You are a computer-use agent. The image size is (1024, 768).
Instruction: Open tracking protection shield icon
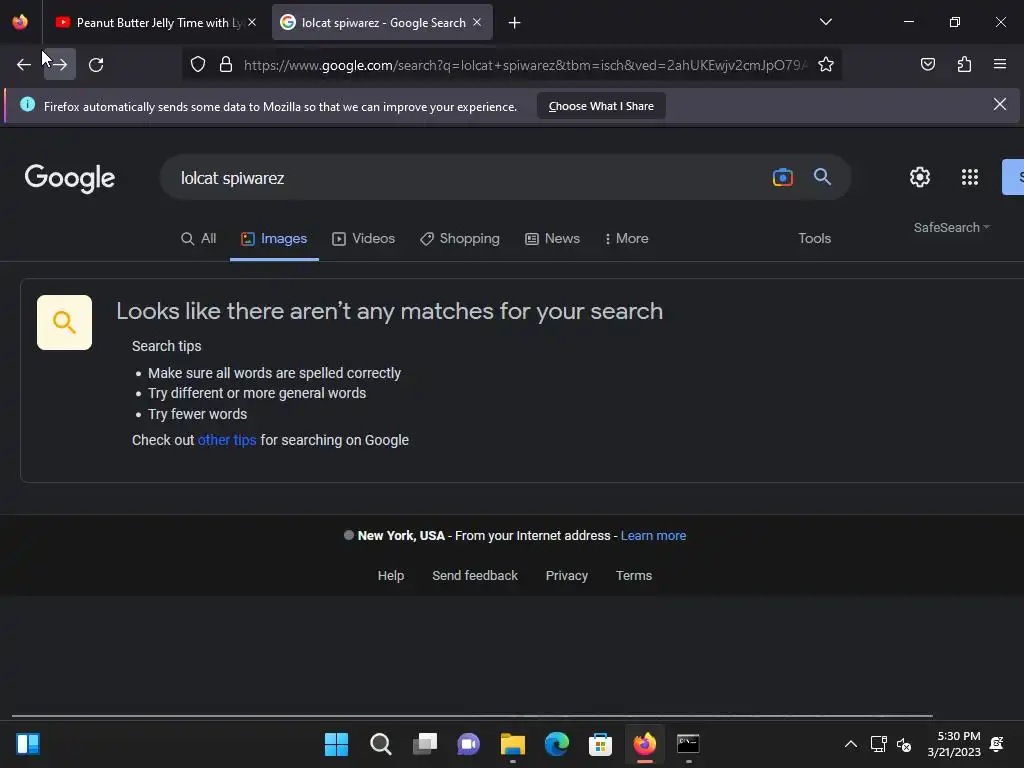pos(198,65)
